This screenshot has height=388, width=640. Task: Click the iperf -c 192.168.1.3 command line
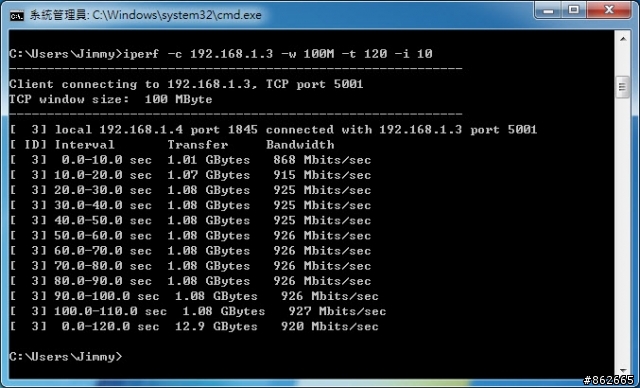(221, 54)
